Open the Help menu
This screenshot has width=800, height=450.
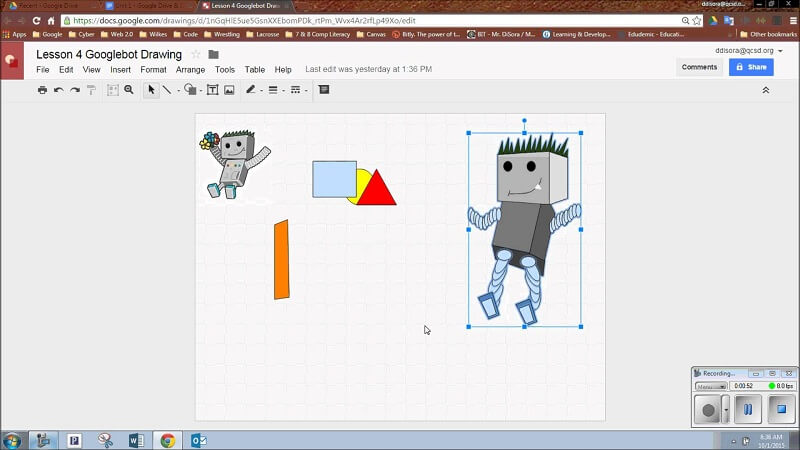point(283,69)
